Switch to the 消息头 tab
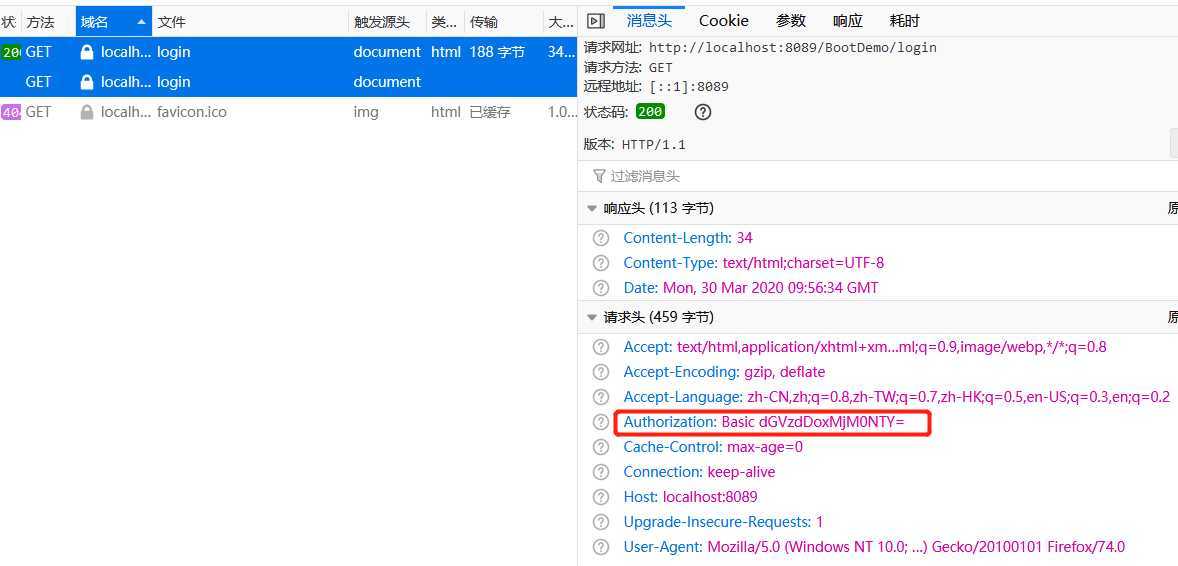 [x=649, y=20]
